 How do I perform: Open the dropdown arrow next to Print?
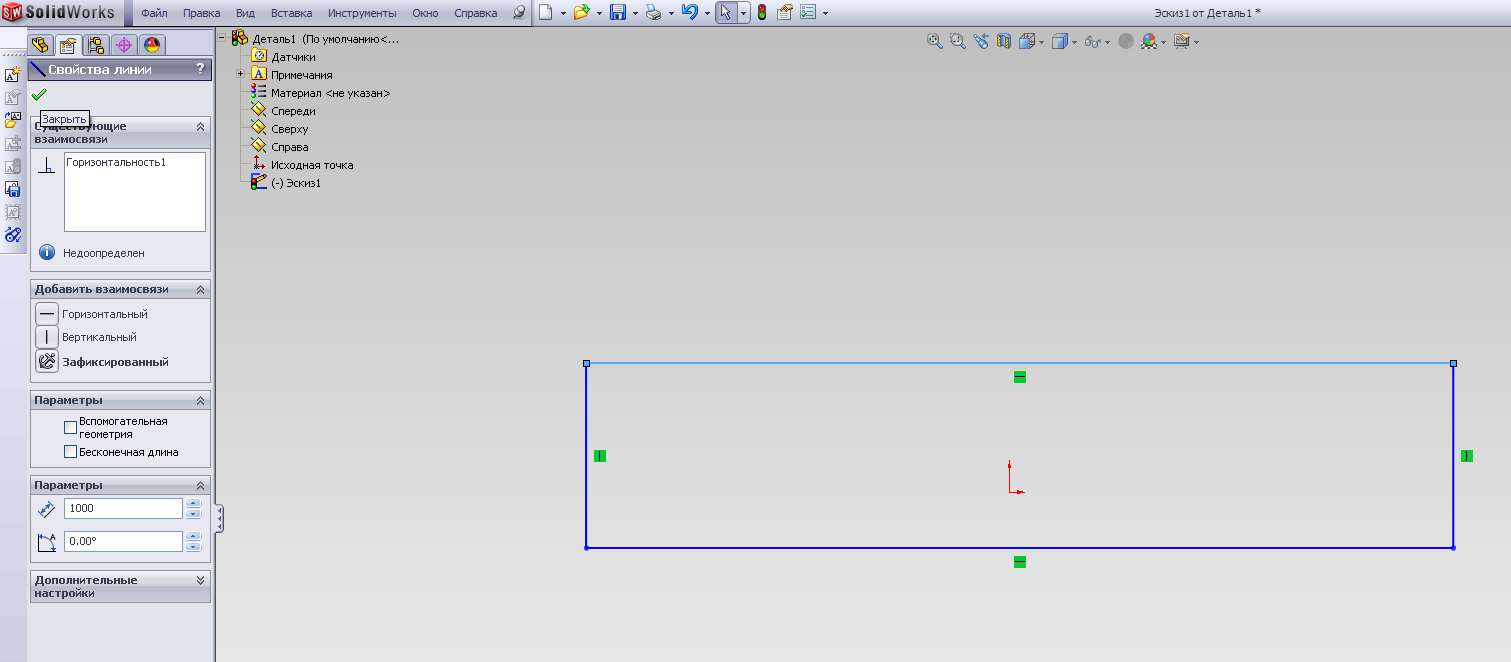[671, 14]
